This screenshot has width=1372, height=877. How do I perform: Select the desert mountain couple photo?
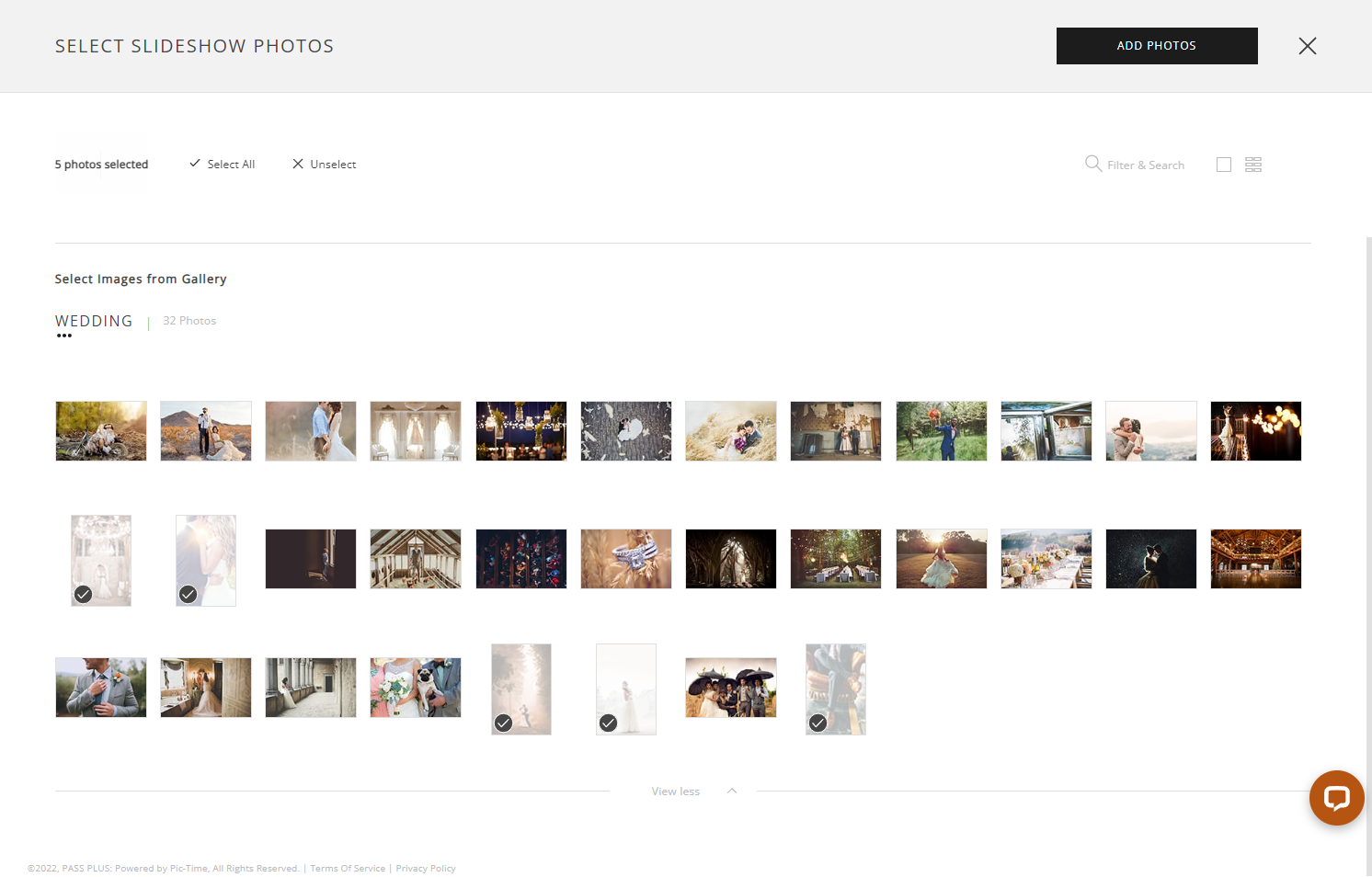pyautogui.click(x=206, y=431)
